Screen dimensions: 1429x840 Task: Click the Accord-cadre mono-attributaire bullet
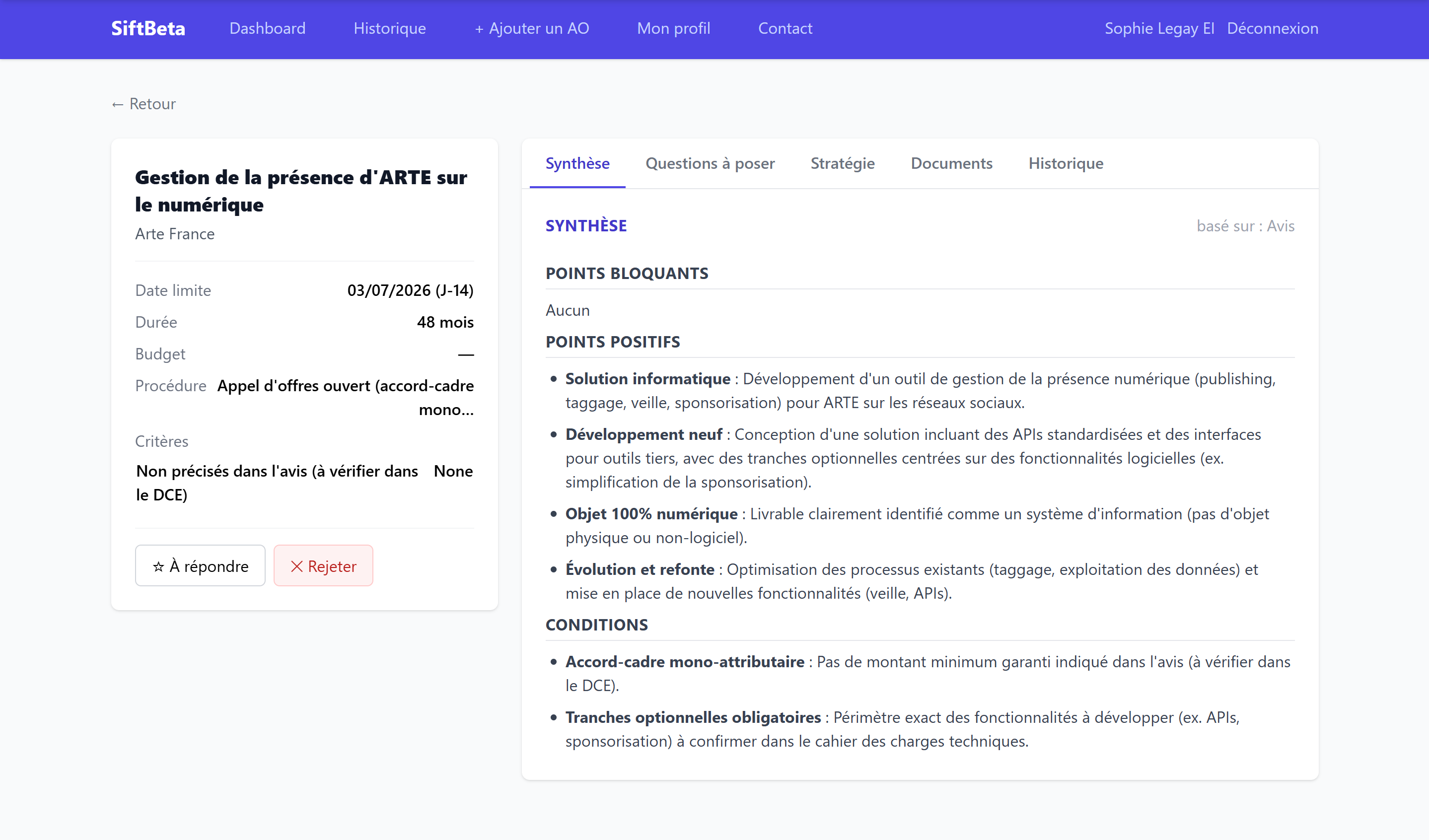tap(928, 673)
